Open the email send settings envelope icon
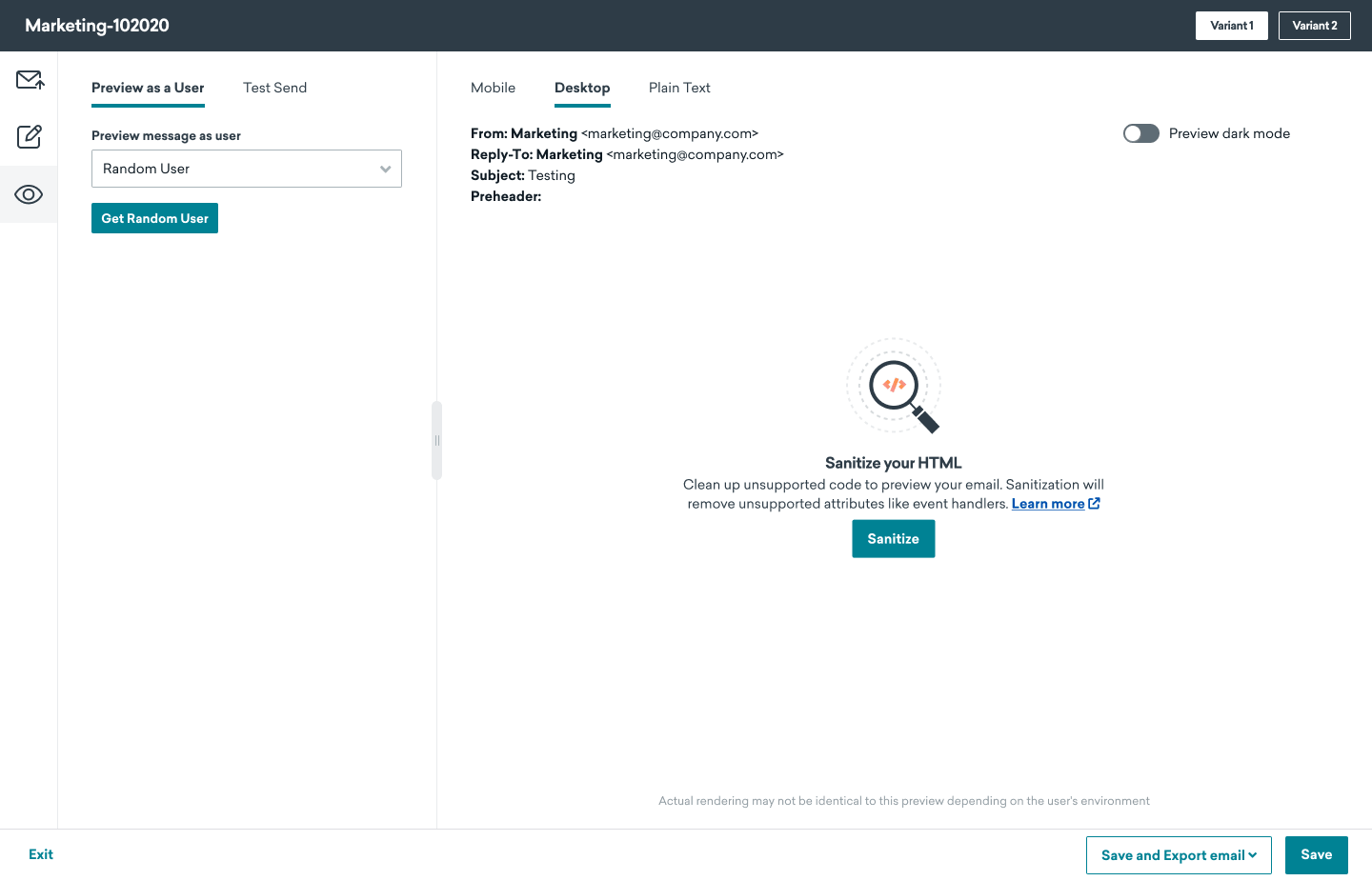The height and width of the screenshot is (881, 1372). [30, 80]
